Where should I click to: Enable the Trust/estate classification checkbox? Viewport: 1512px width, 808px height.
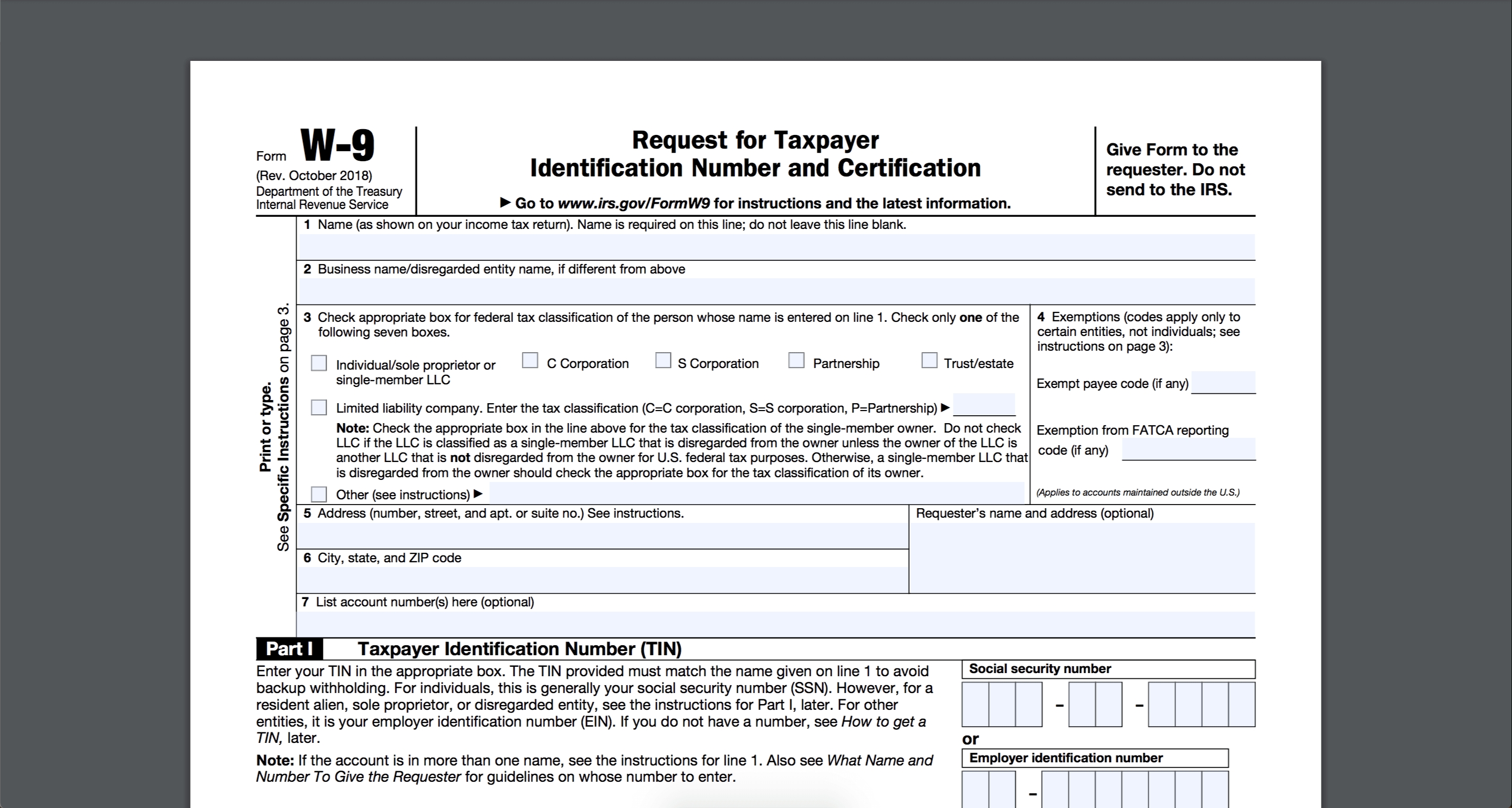click(927, 362)
